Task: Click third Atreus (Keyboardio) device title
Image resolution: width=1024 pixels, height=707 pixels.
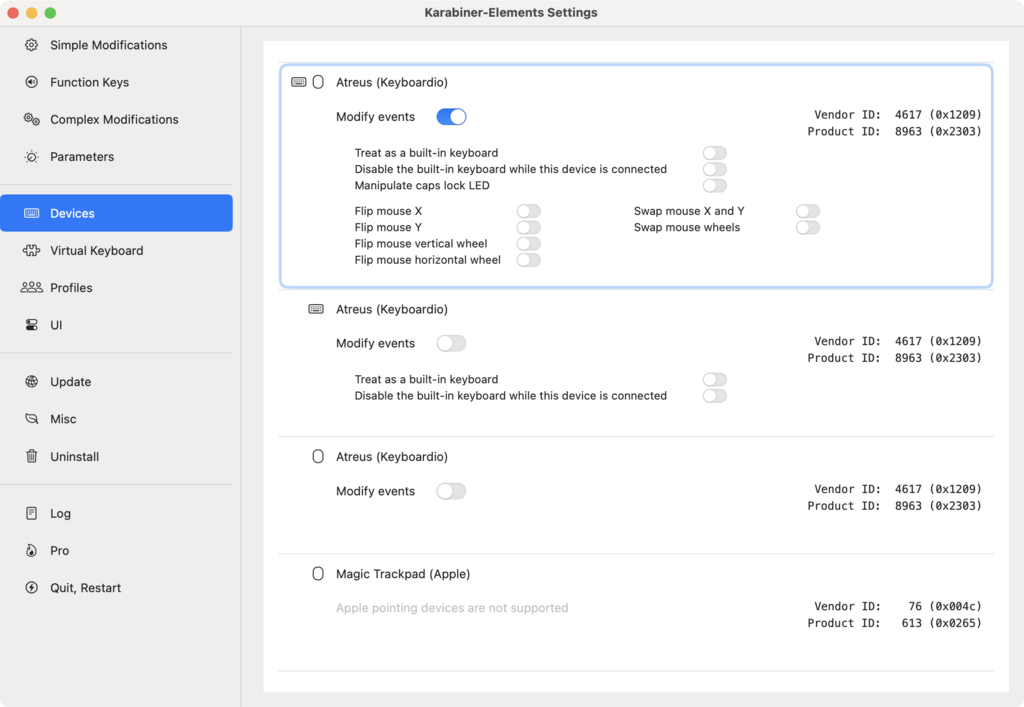Action: 392,457
